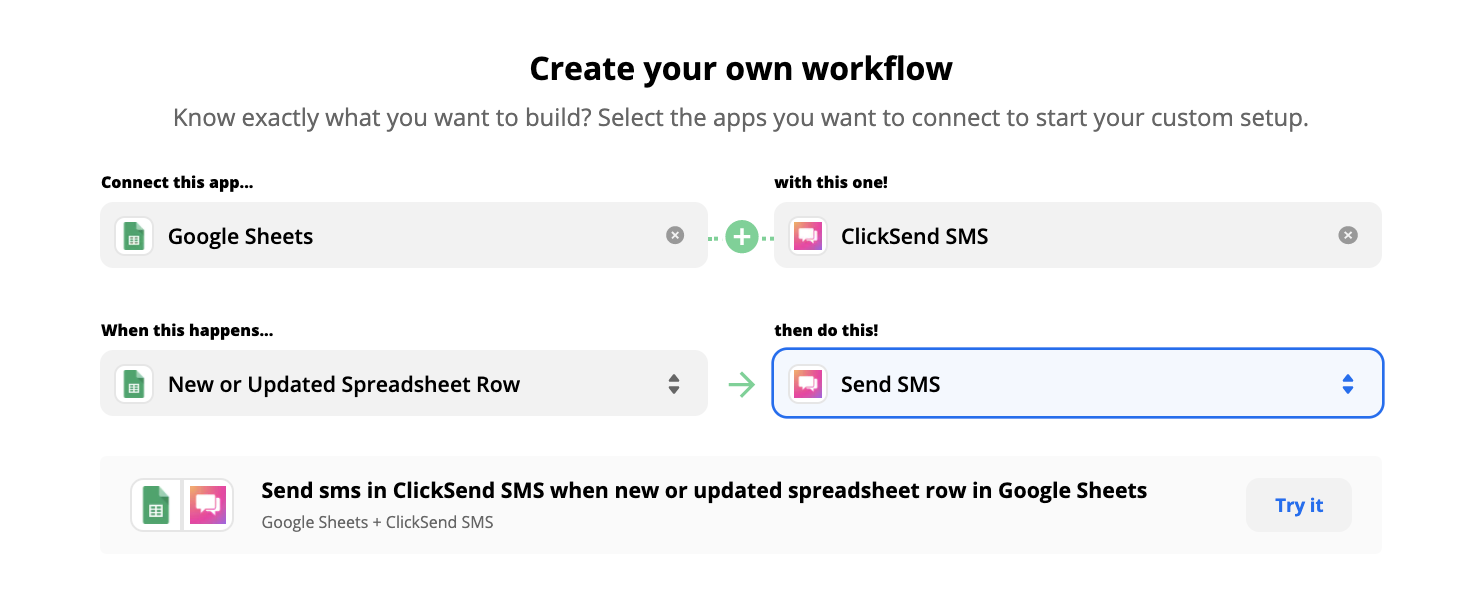Click the blue up-down arrows of Send SMS dropdown

tap(1348, 384)
